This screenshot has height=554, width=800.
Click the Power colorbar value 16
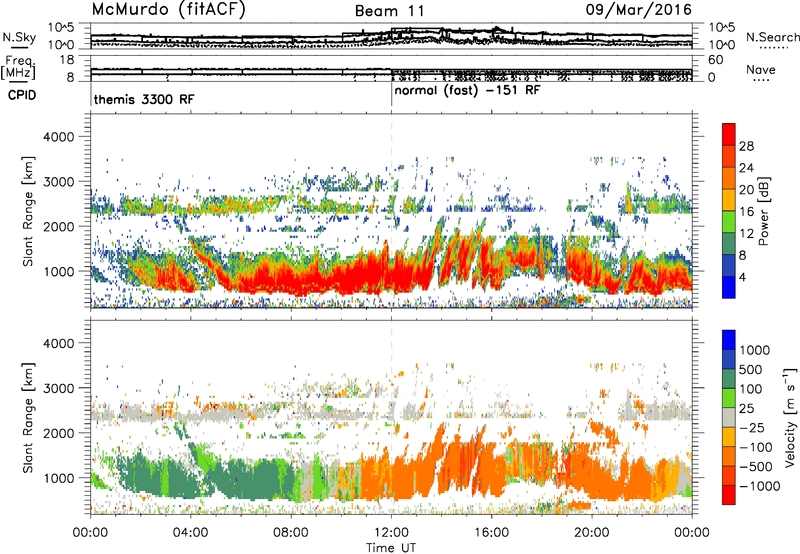(746, 212)
